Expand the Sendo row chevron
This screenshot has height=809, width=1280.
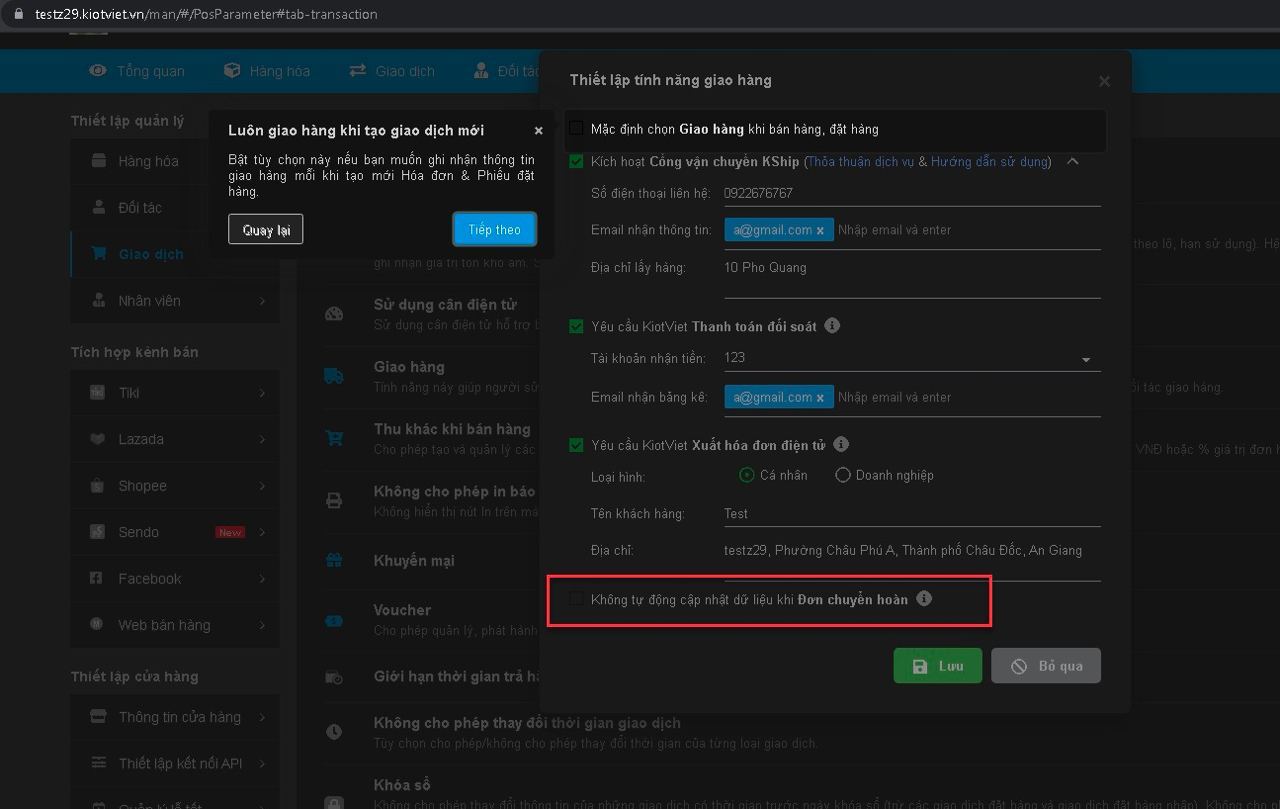coord(262,532)
